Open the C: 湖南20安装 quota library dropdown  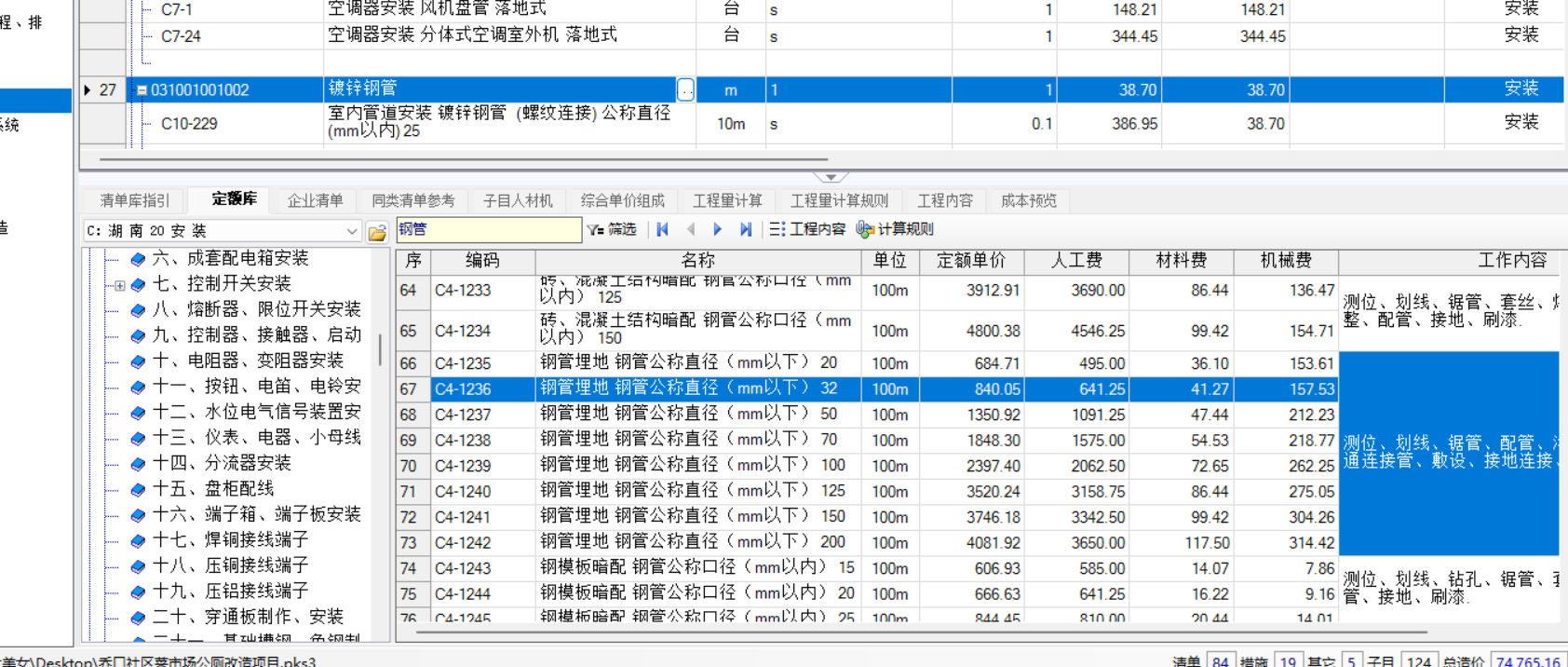[352, 231]
